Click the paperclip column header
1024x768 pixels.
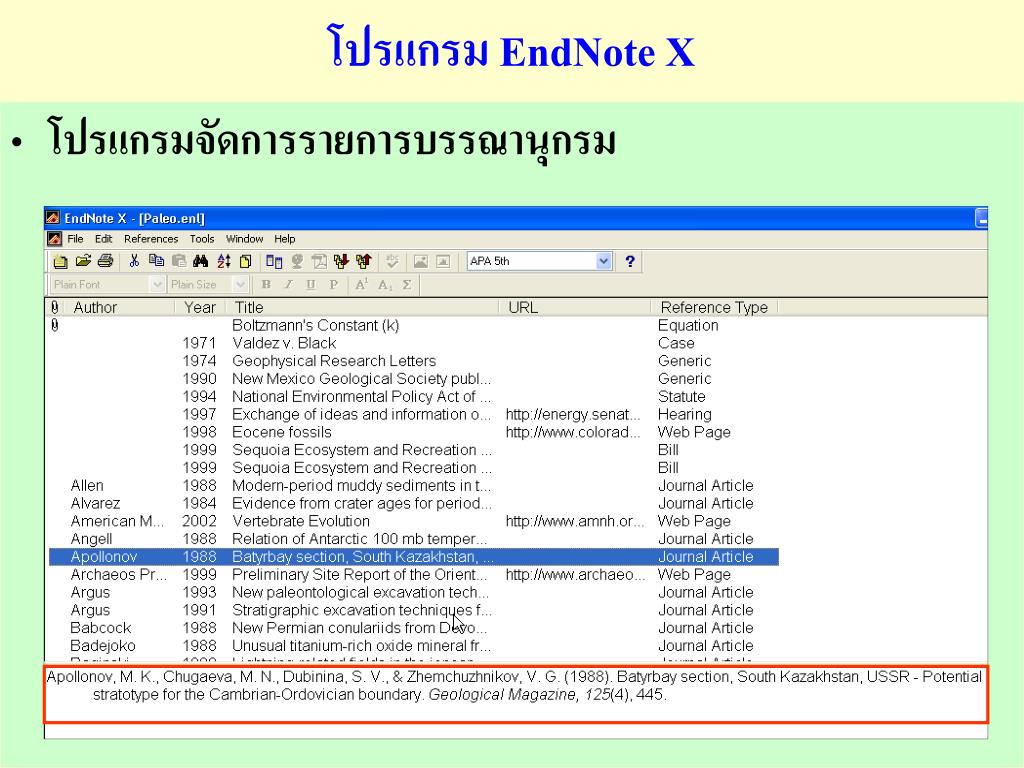55,307
